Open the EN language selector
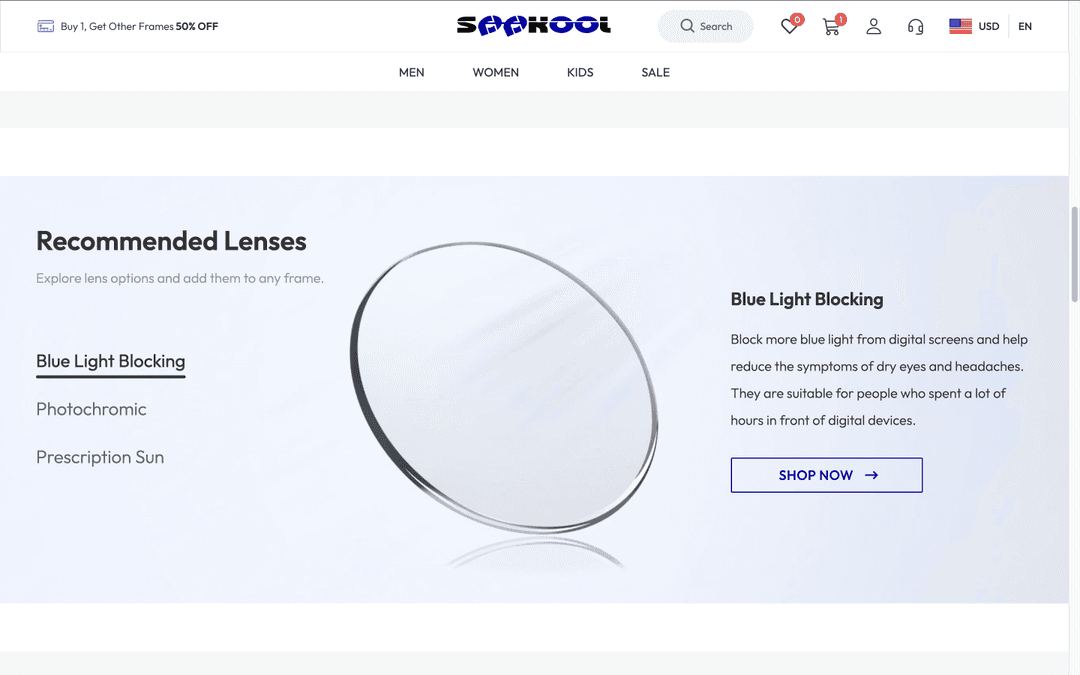The image size is (1080, 675). [x=1025, y=26]
